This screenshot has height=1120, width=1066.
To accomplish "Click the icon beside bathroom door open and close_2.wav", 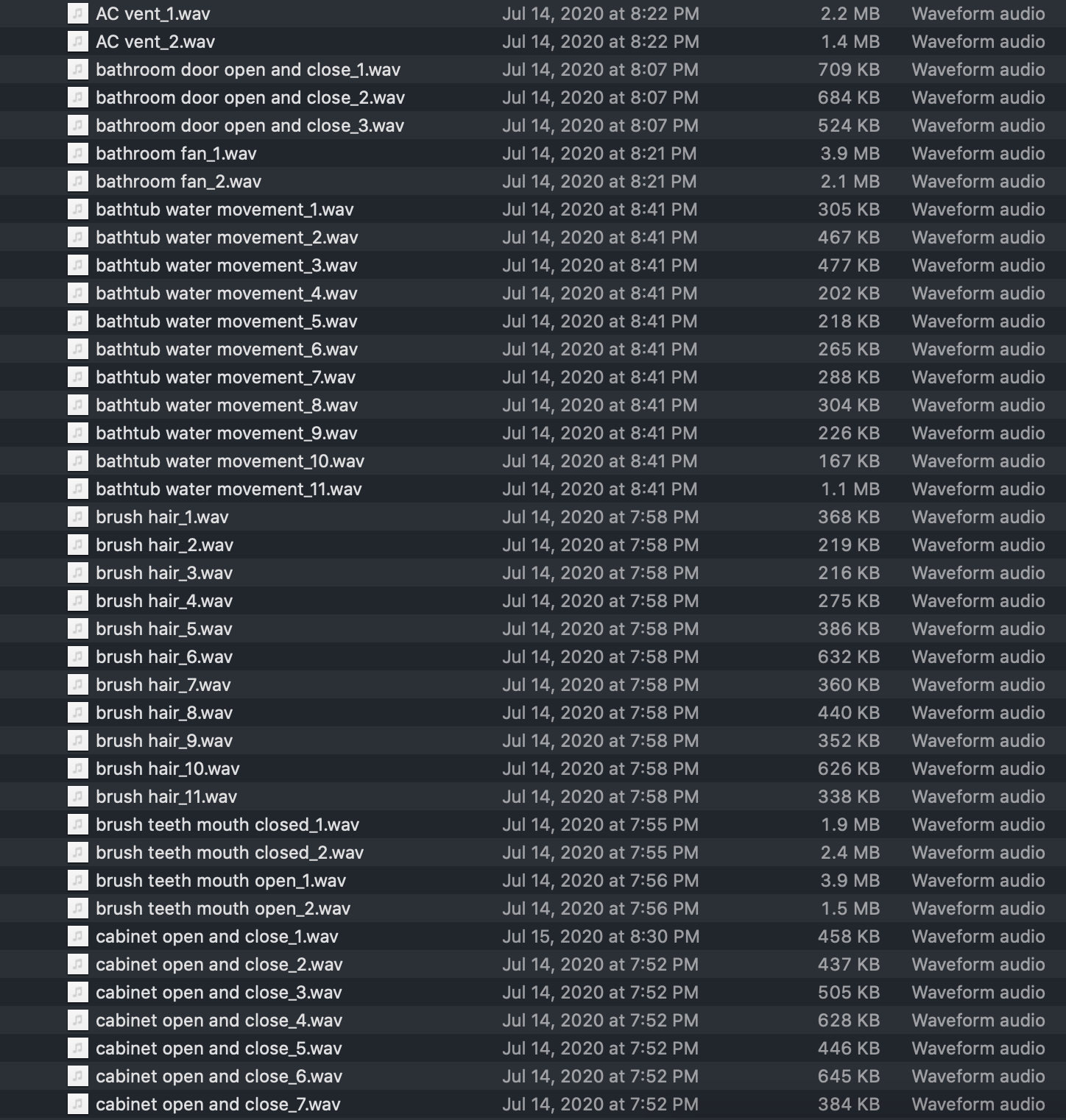I will click(77, 98).
